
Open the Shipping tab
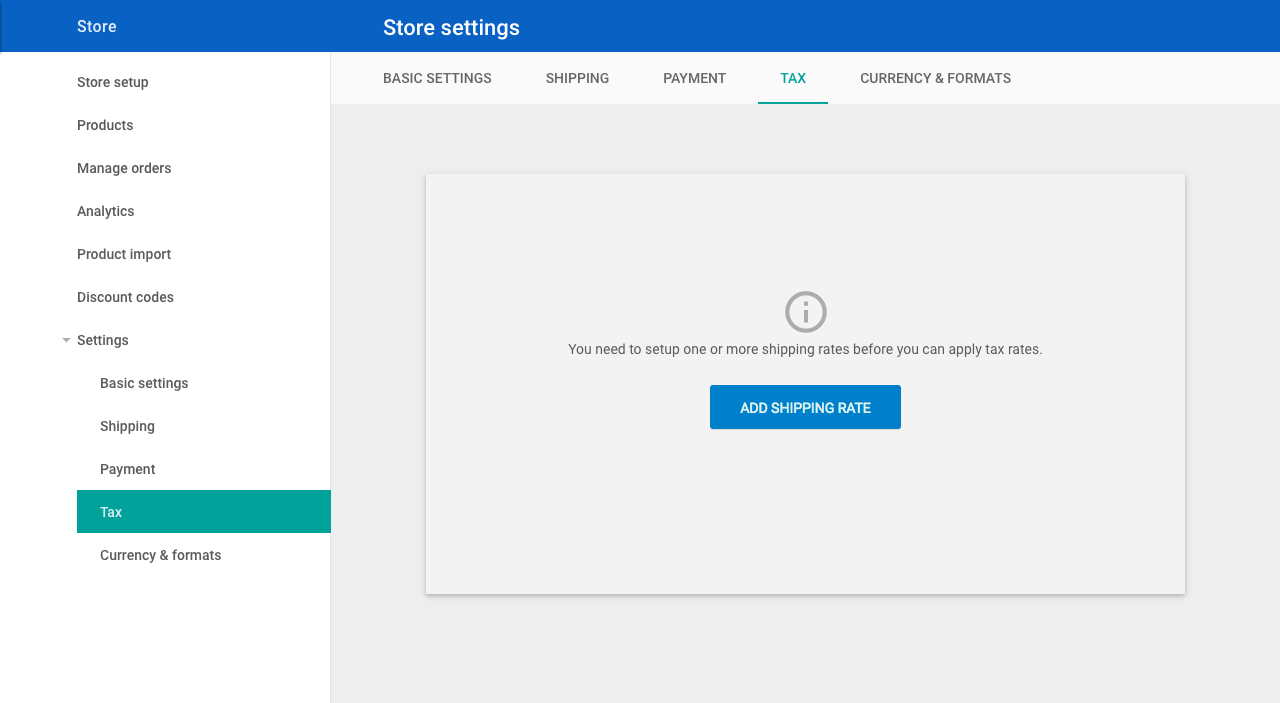pyautogui.click(x=577, y=78)
